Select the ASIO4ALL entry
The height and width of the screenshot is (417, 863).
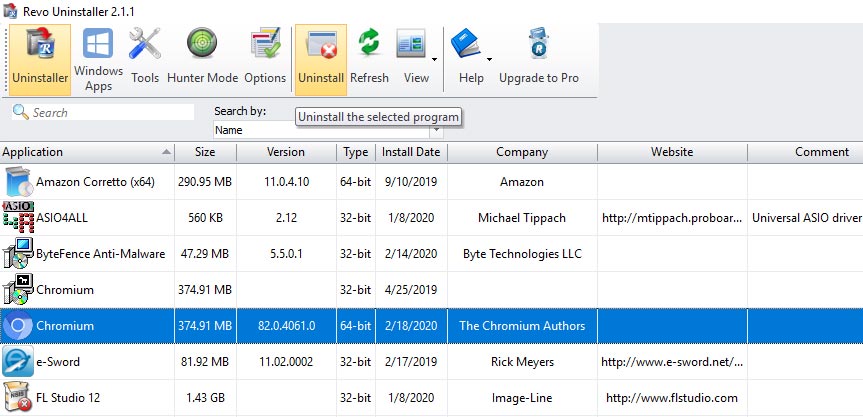tap(432, 217)
